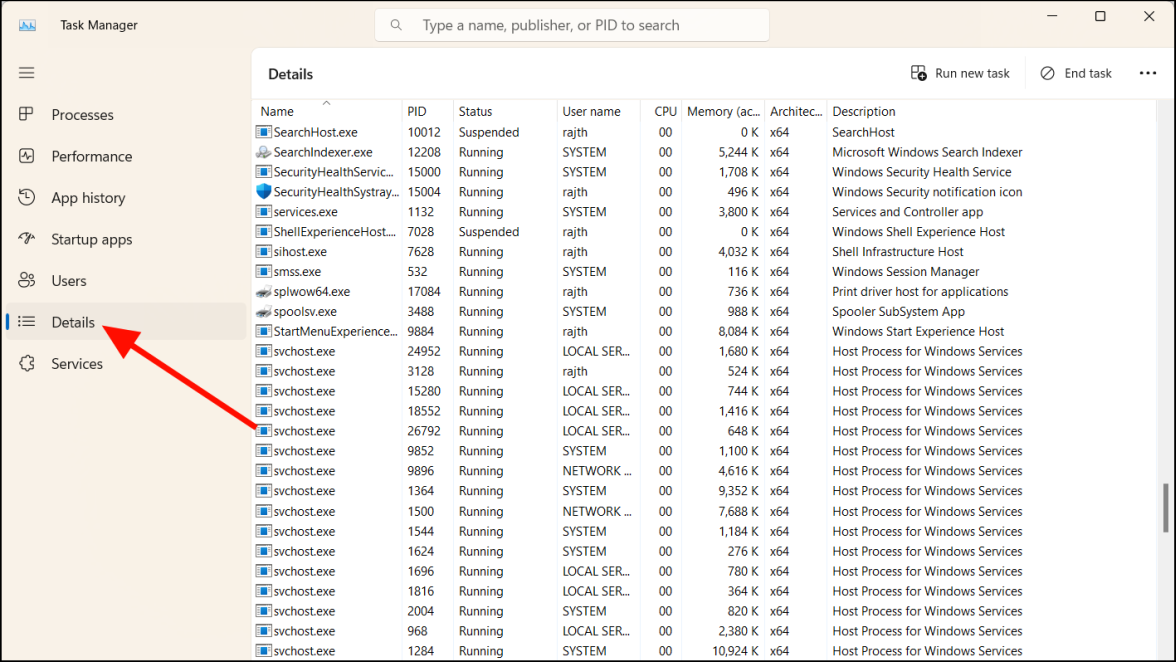
Task: Click the Services puzzle icon
Action: (27, 364)
